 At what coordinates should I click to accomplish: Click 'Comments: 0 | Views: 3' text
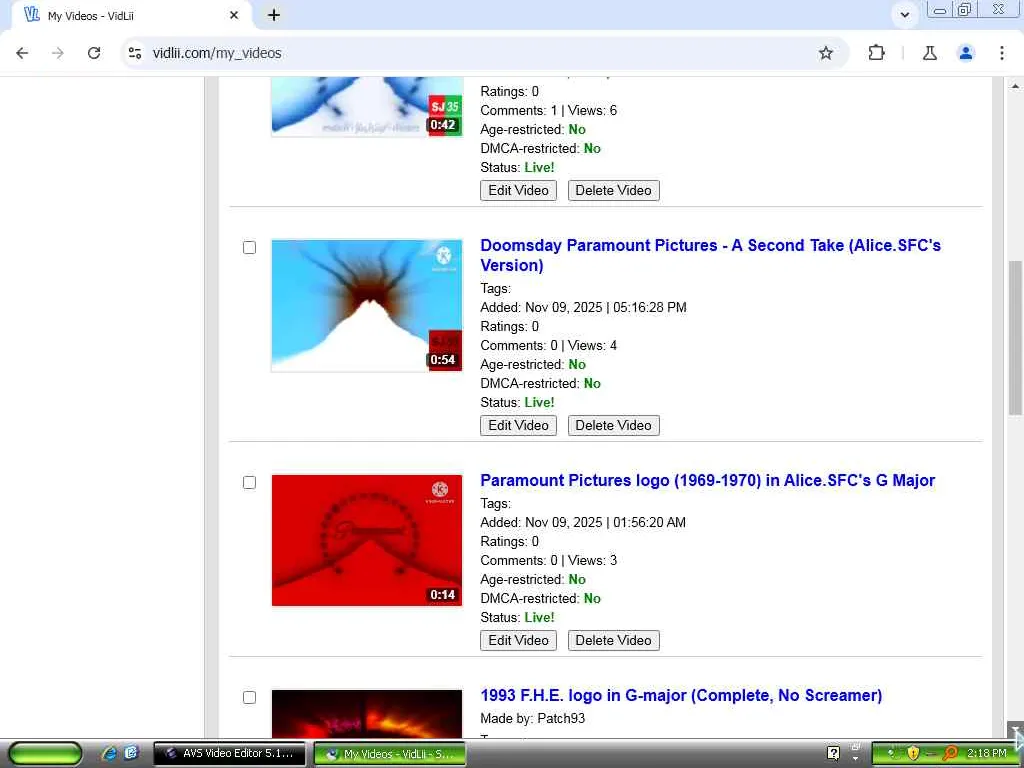tap(549, 560)
